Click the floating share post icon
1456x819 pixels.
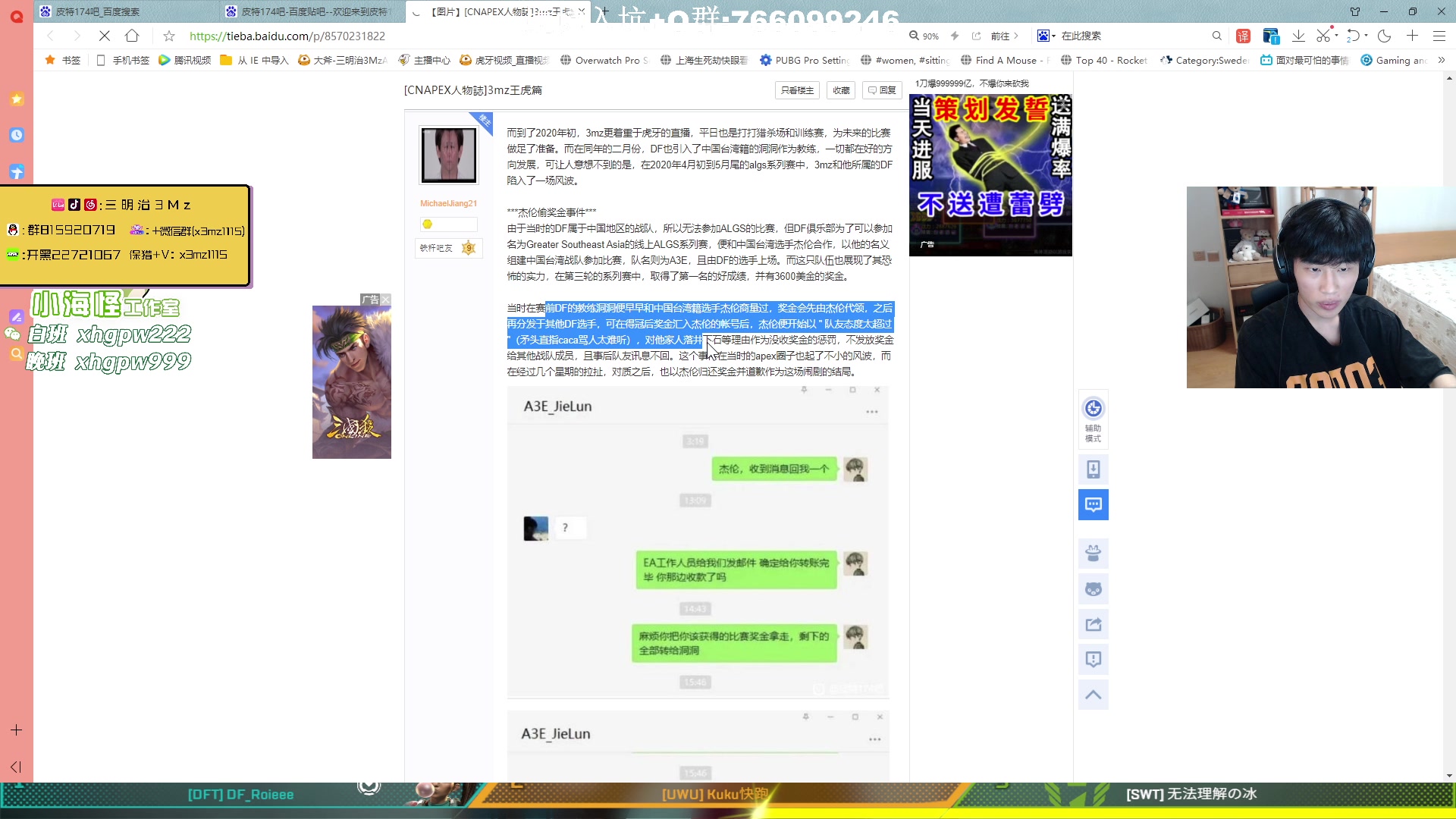(x=1093, y=624)
